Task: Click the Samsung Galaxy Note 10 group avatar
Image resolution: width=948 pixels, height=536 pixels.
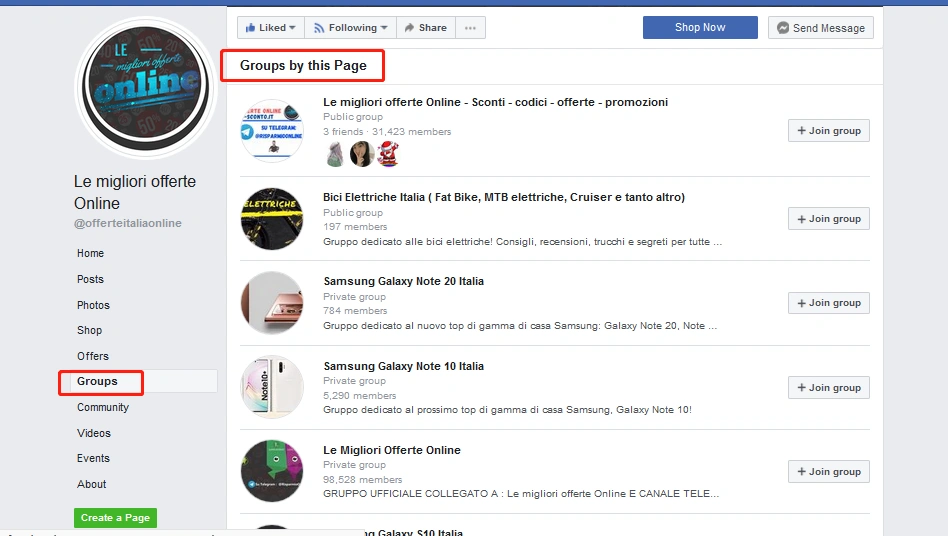Action: 271,387
